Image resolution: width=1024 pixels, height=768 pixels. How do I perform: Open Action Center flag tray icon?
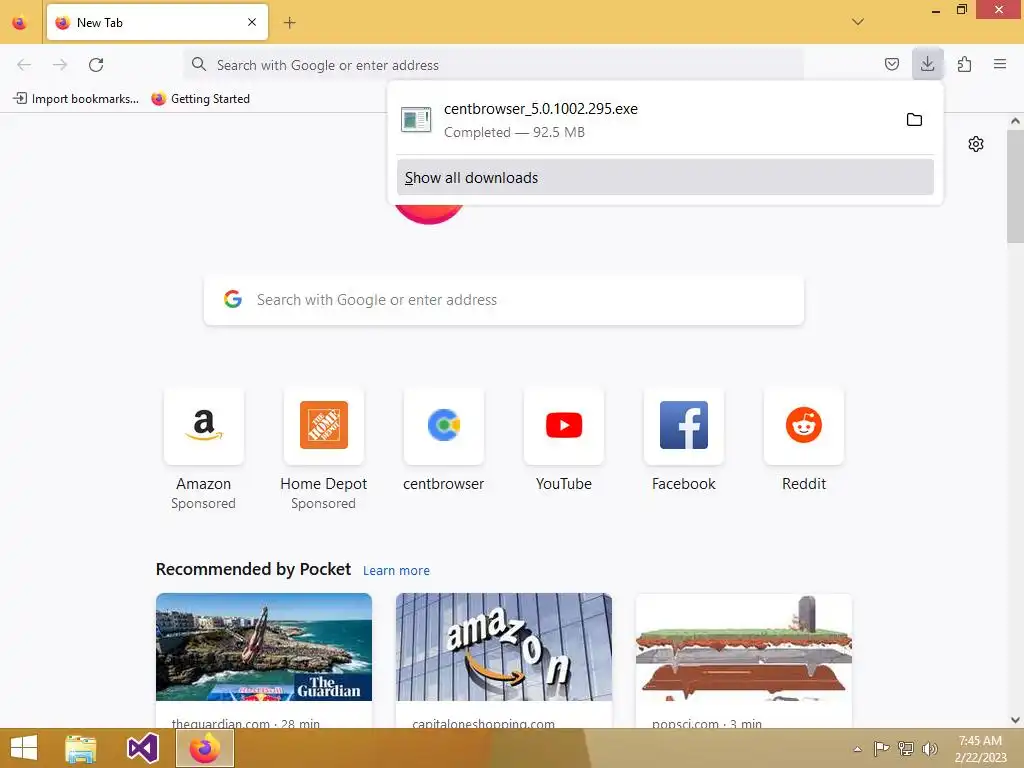[881, 748]
